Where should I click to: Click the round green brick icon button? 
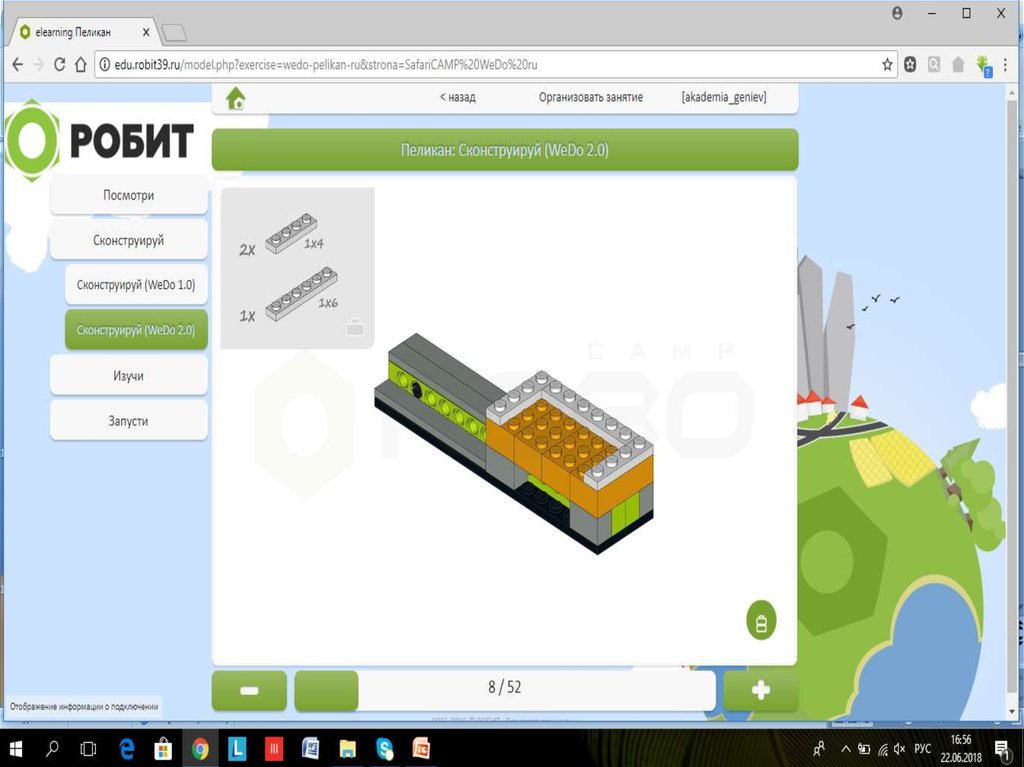pos(761,621)
